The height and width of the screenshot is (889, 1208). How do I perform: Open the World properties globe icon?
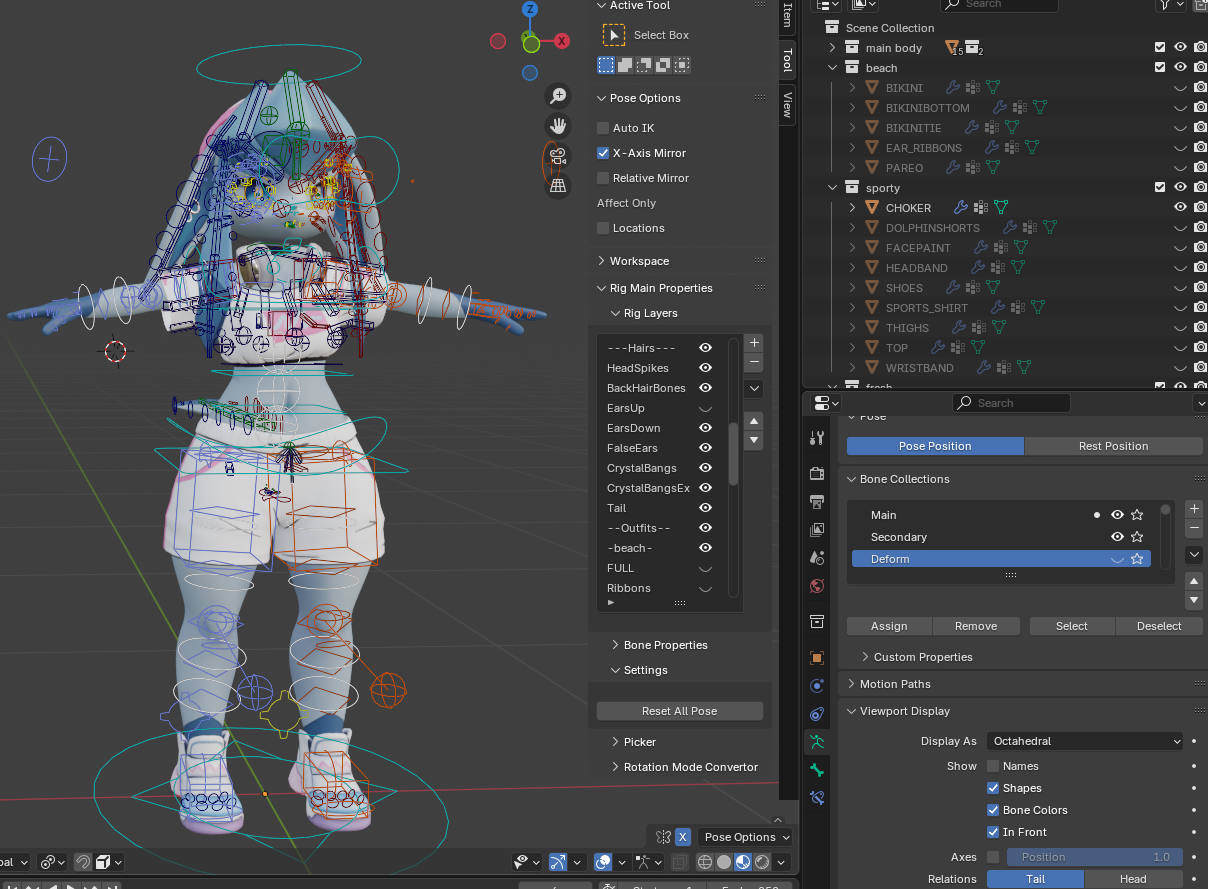817,585
